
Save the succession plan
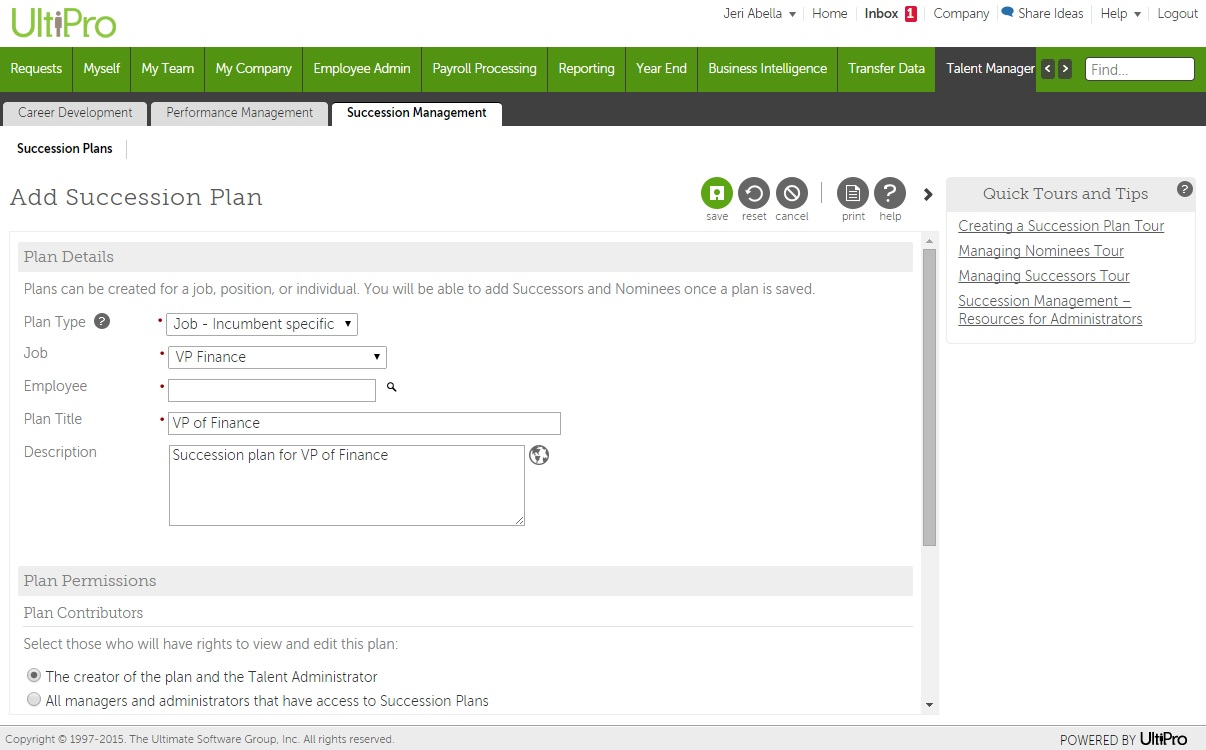click(x=717, y=193)
